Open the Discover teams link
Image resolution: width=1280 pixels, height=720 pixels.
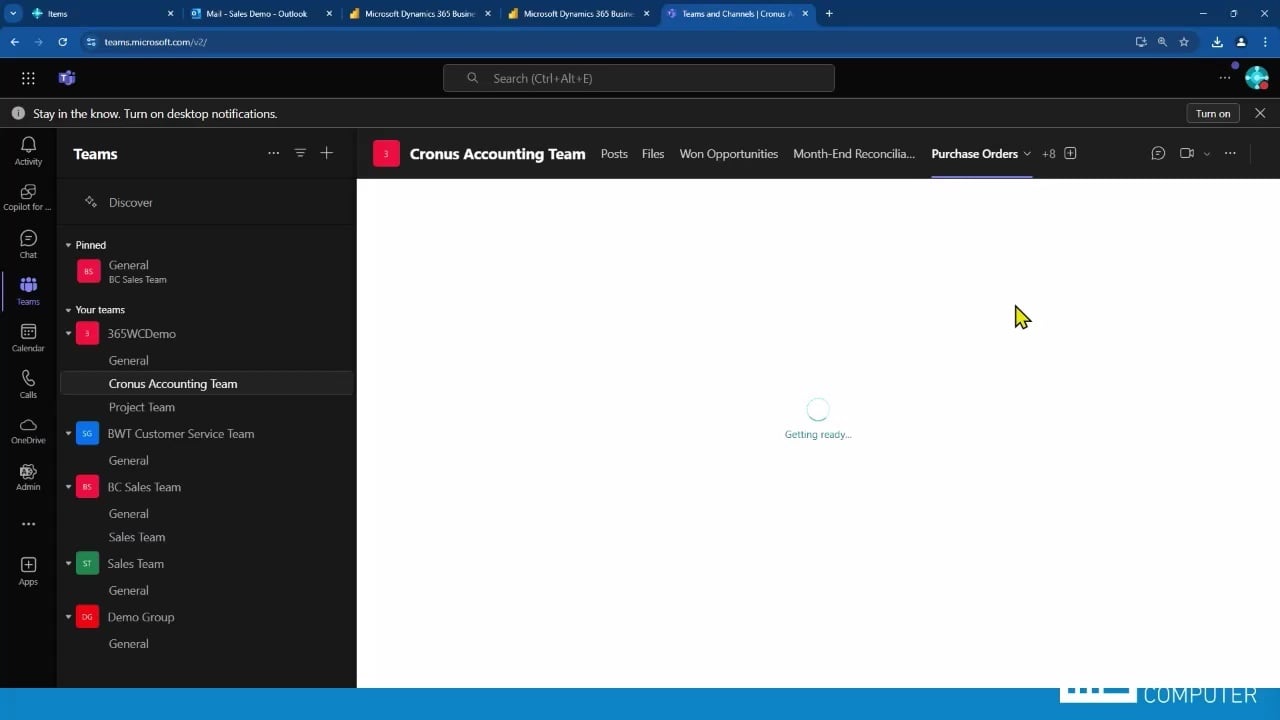[x=130, y=202]
